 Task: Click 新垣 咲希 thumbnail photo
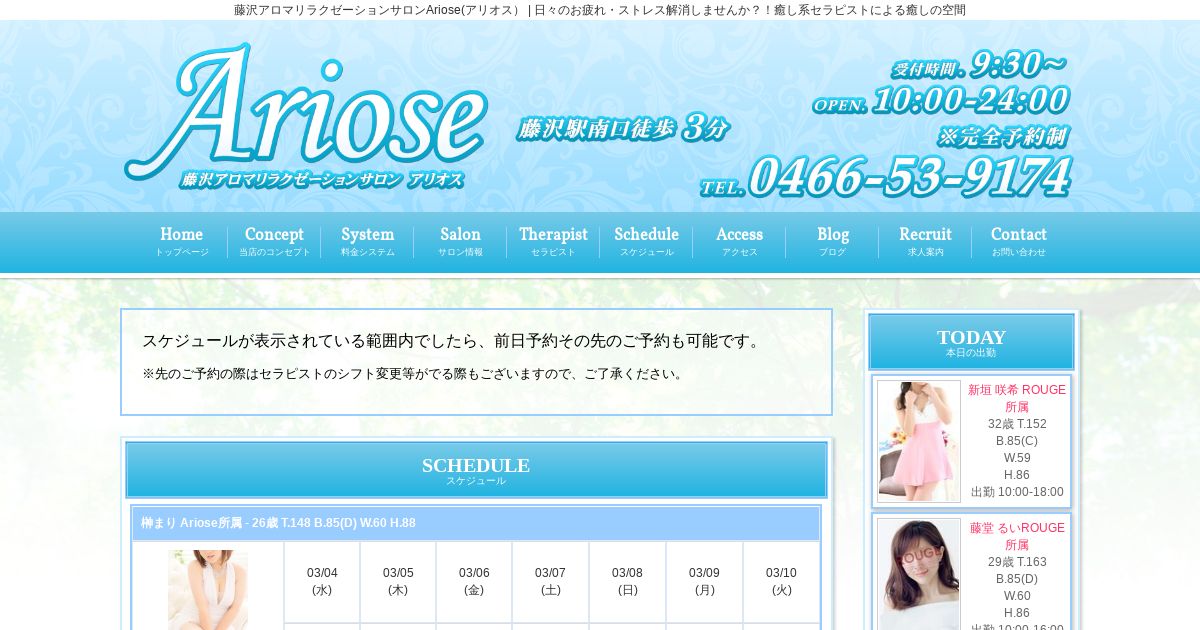919,441
